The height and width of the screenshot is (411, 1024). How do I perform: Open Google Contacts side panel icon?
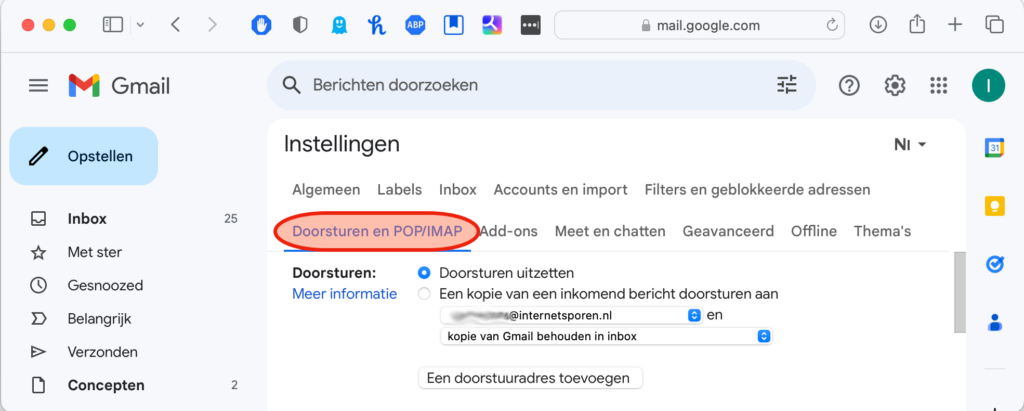pos(995,322)
